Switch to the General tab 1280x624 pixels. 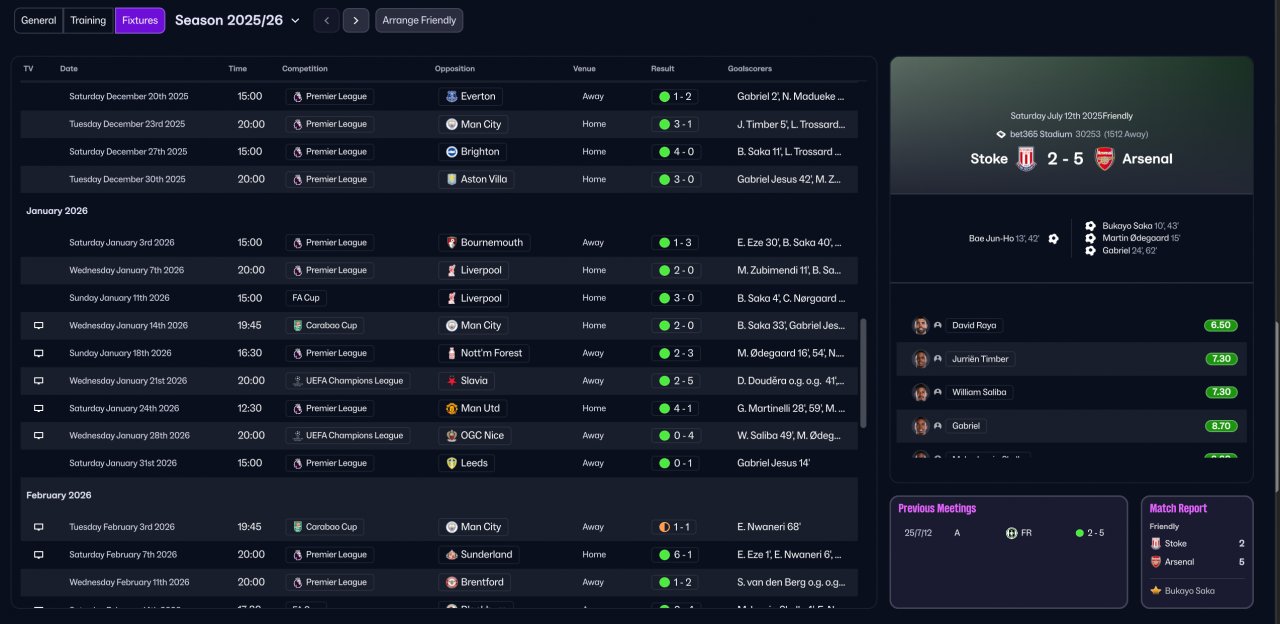39,20
